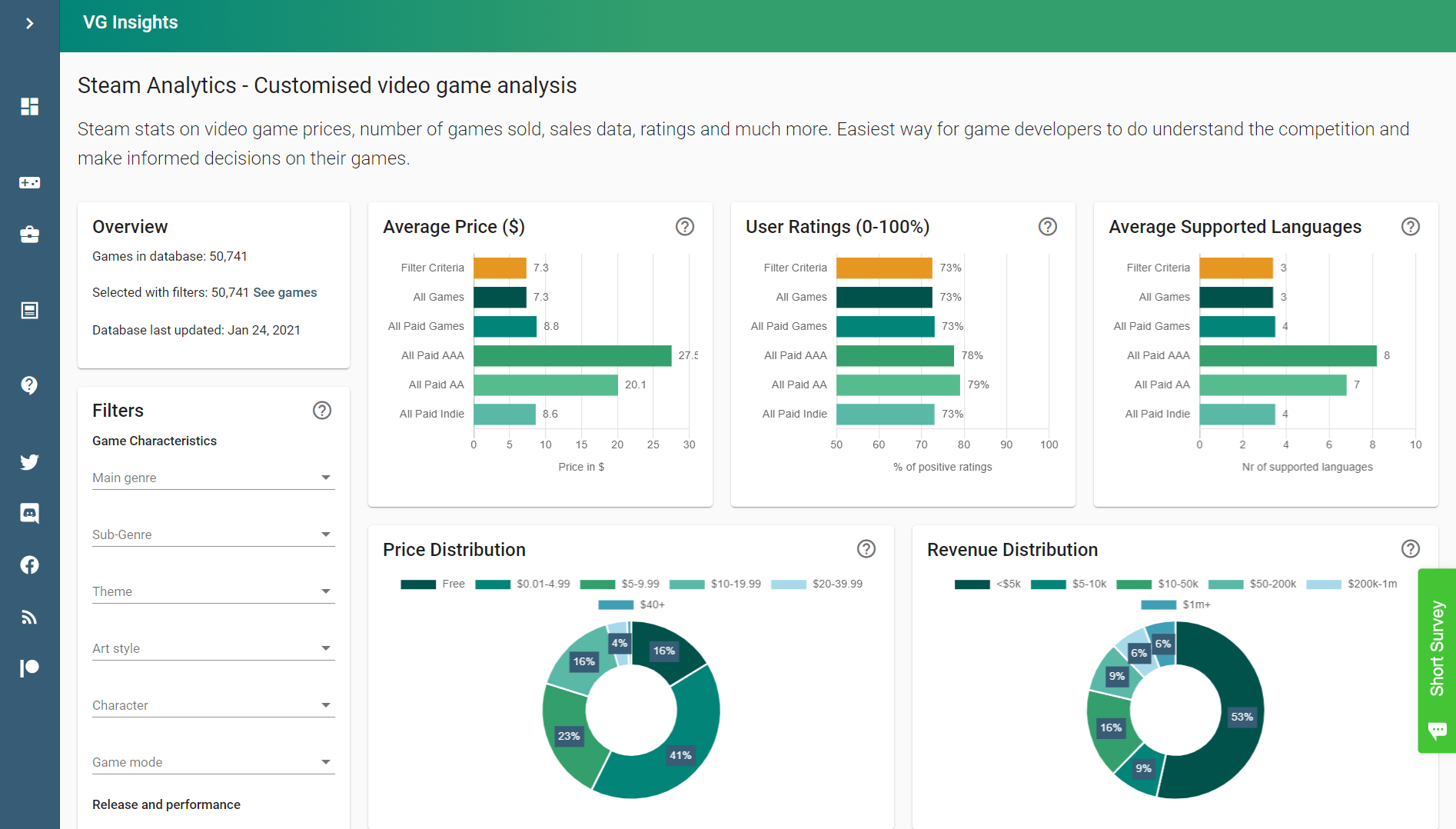The image size is (1456, 829).
Task: Open the Patreon link in sidebar
Action: (x=29, y=668)
